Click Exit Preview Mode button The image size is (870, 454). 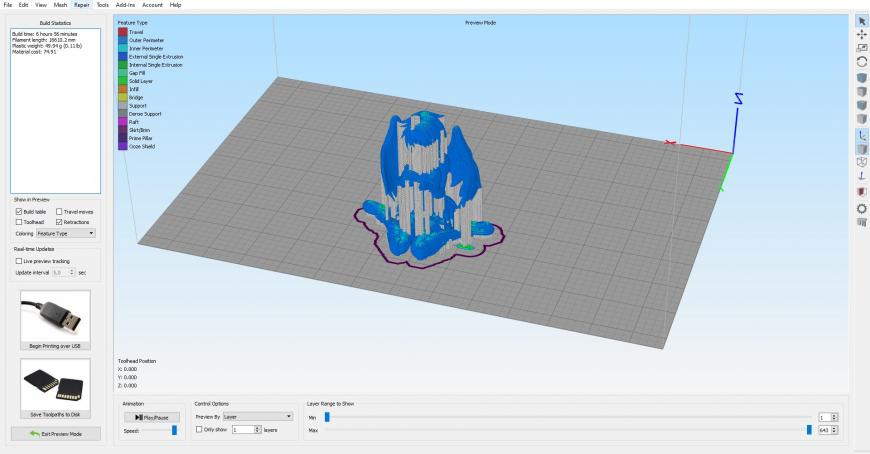click(55, 433)
